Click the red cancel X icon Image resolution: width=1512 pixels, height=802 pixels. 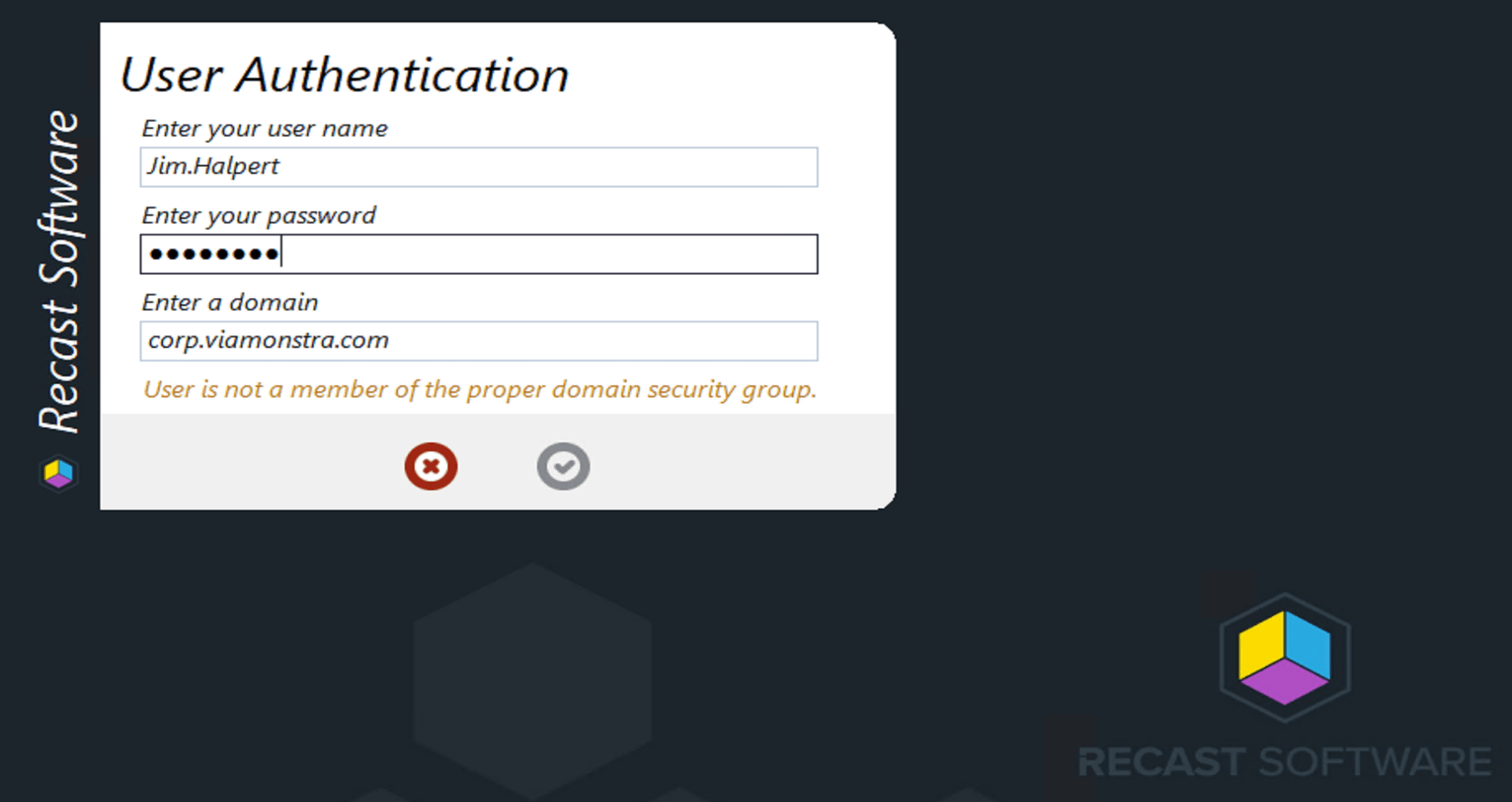[431, 466]
